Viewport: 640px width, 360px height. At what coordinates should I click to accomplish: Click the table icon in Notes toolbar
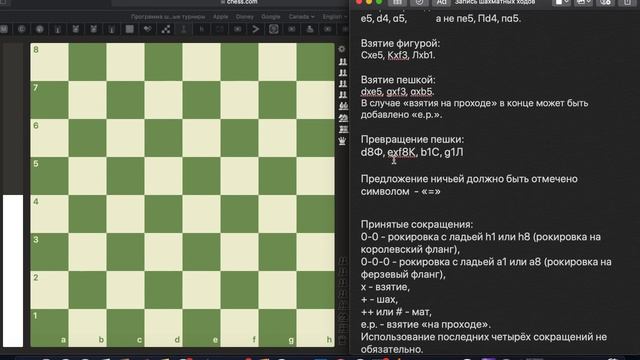pyautogui.click(x=397, y=2)
